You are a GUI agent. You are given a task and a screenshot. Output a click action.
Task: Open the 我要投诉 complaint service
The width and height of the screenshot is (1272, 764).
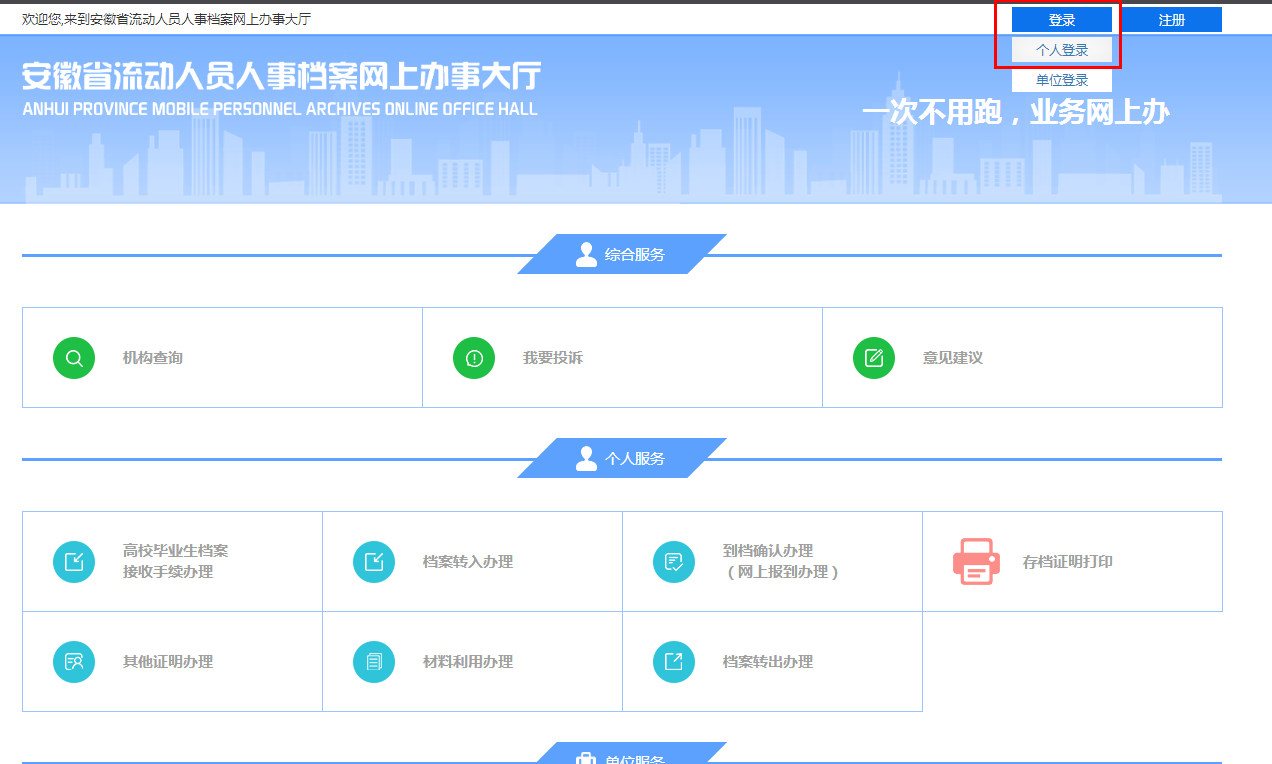click(x=622, y=357)
